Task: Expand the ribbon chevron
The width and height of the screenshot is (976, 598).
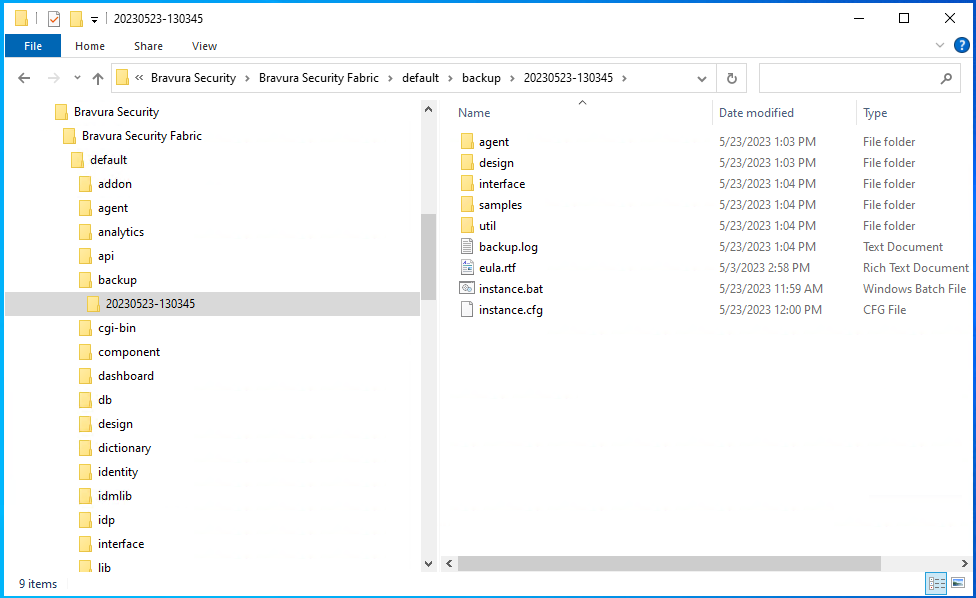Action: (939, 45)
